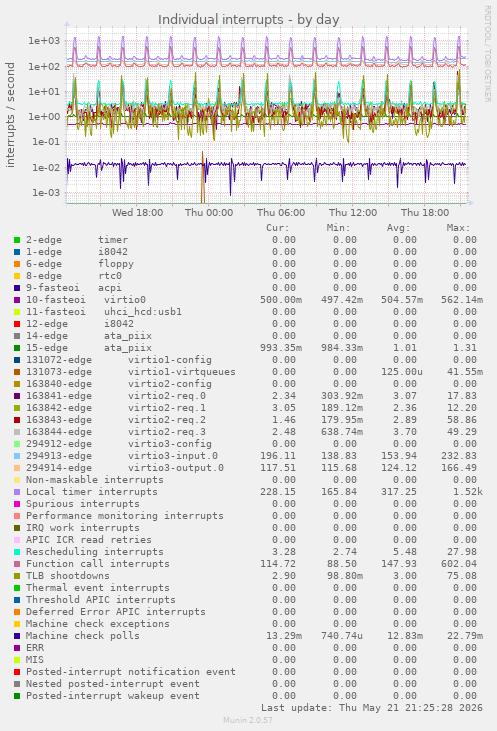Image resolution: width=497 pixels, height=731 pixels.
Task: Click the Local timer interrupts purple swatch
Action: pyautogui.click(x=17, y=492)
